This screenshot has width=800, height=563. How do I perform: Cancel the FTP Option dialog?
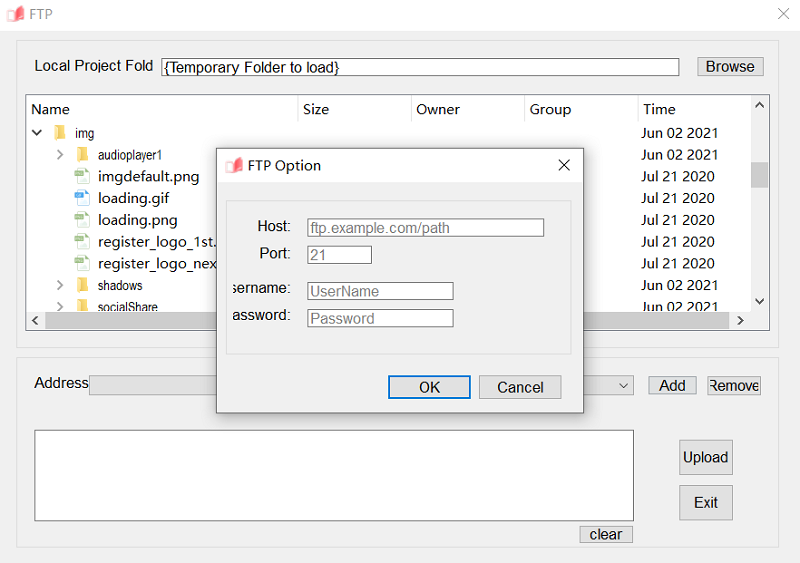[520, 387]
